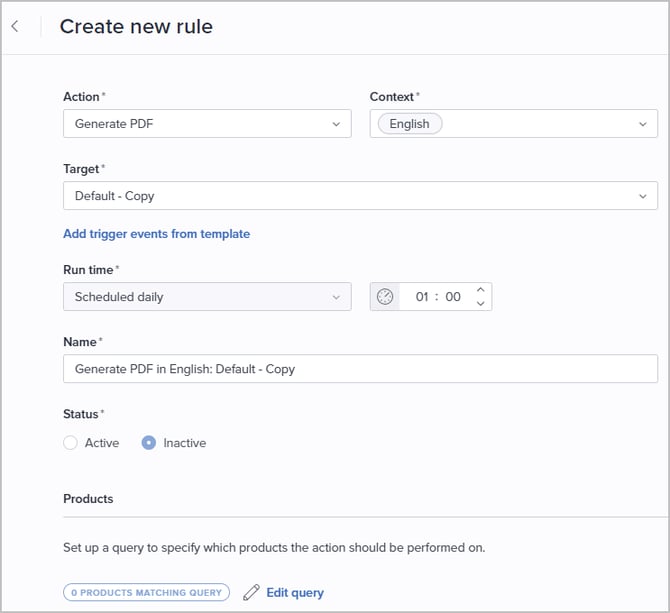
Task: Select the Inactive status radio button
Action: [149, 443]
